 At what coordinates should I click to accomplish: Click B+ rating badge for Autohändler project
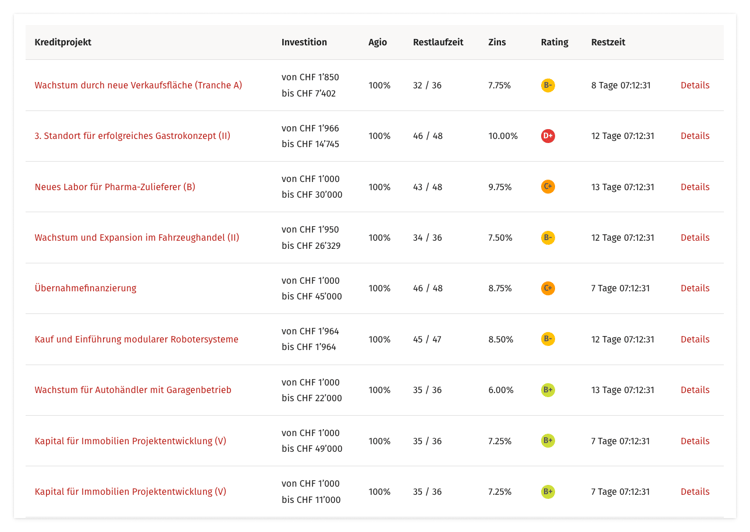[547, 390]
